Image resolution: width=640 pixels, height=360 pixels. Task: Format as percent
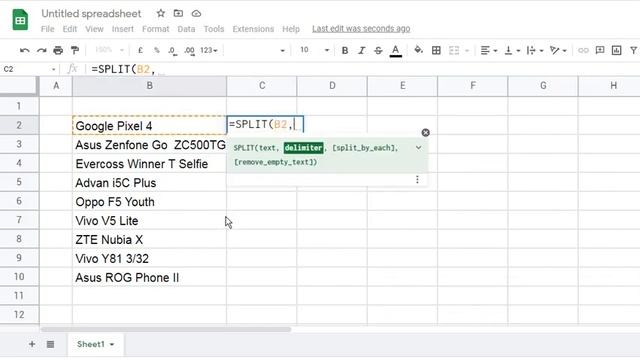[157, 50]
